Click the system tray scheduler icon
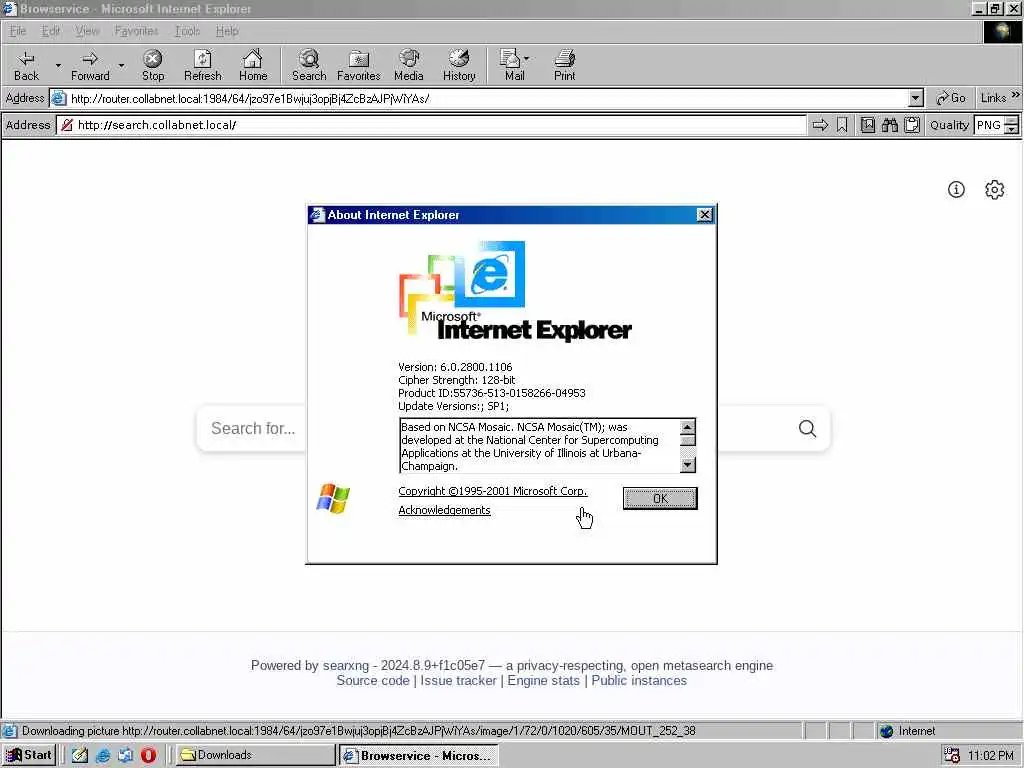Image resolution: width=1024 pixels, height=768 pixels. 952,755
